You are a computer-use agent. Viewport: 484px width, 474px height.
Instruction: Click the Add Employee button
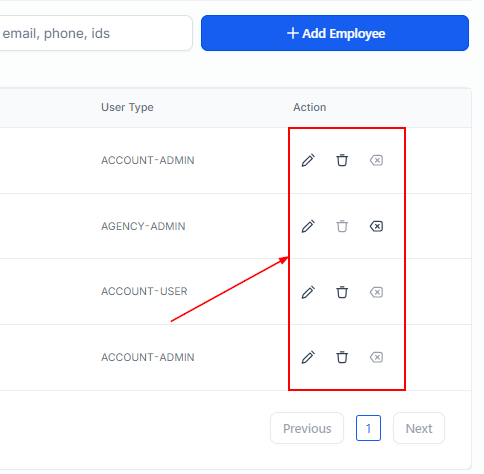pyautogui.click(x=335, y=33)
